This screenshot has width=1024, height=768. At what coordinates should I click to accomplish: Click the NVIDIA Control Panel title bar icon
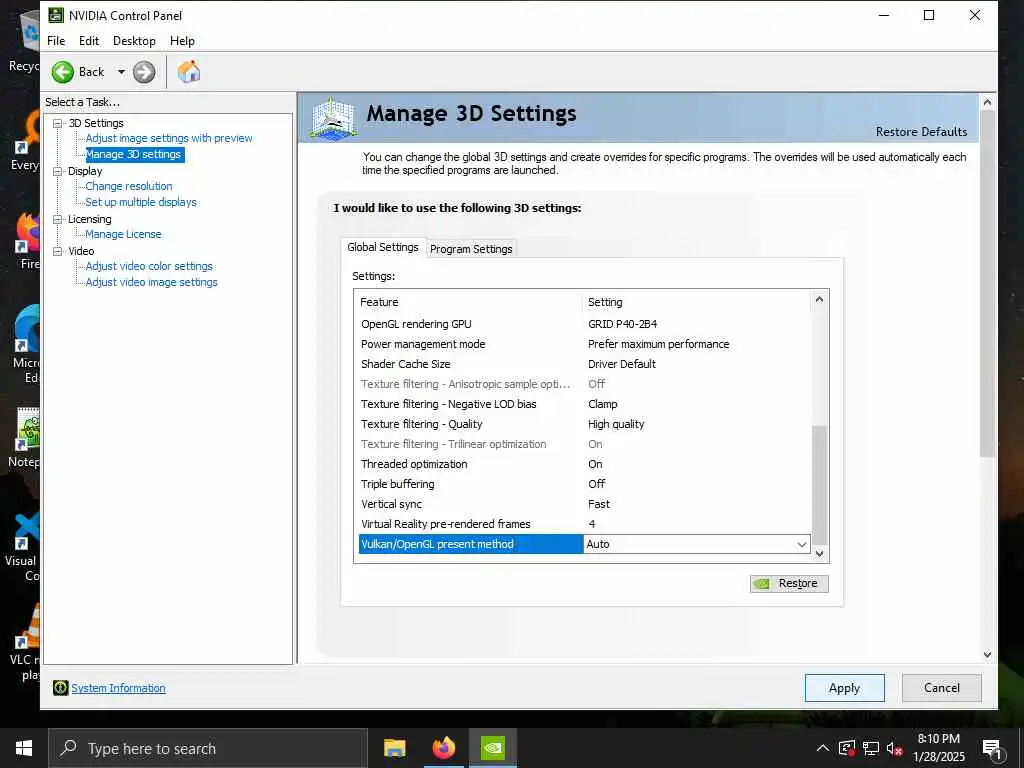point(56,15)
